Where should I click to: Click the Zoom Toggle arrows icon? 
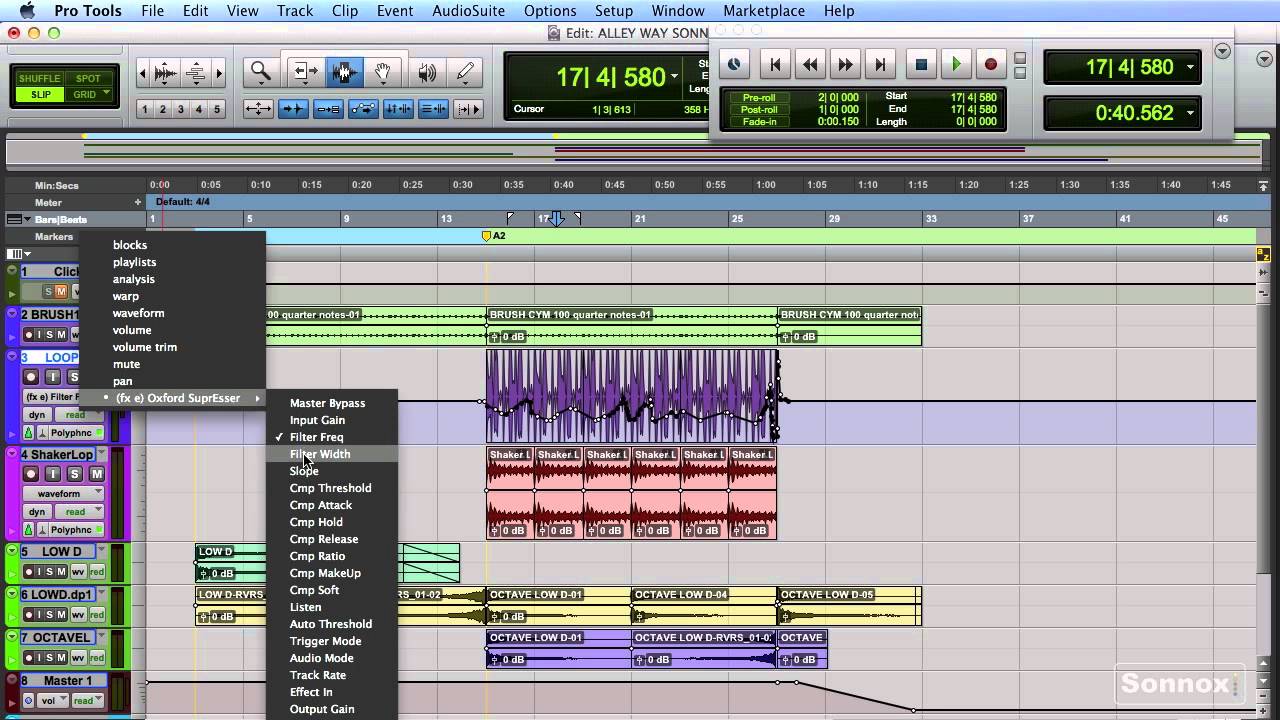tap(258, 109)
